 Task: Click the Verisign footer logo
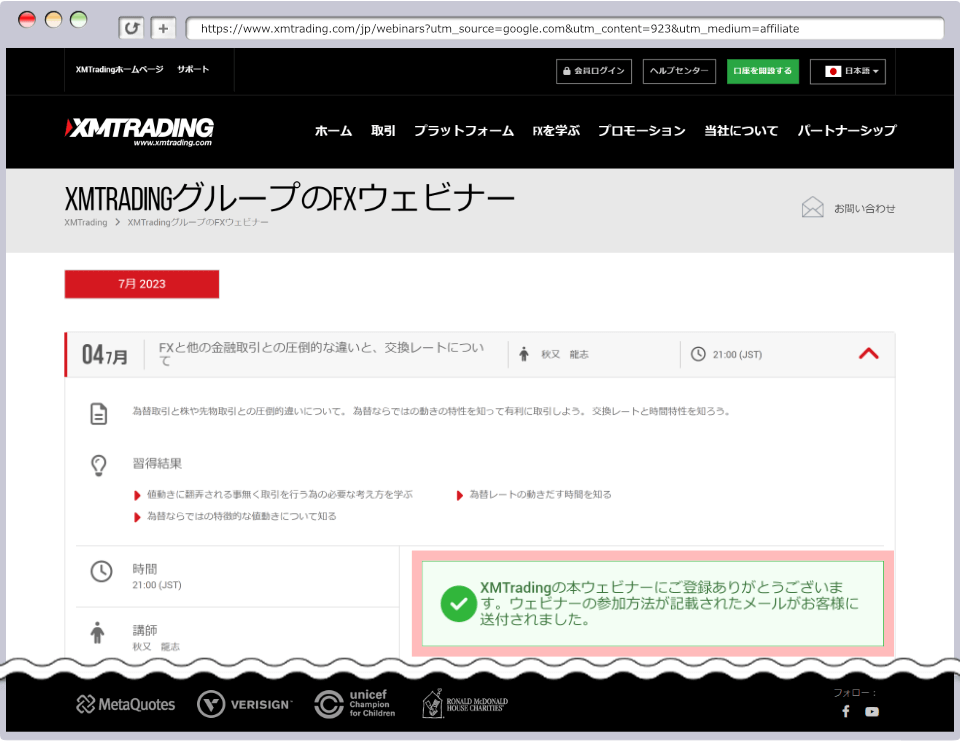point(244,705)
